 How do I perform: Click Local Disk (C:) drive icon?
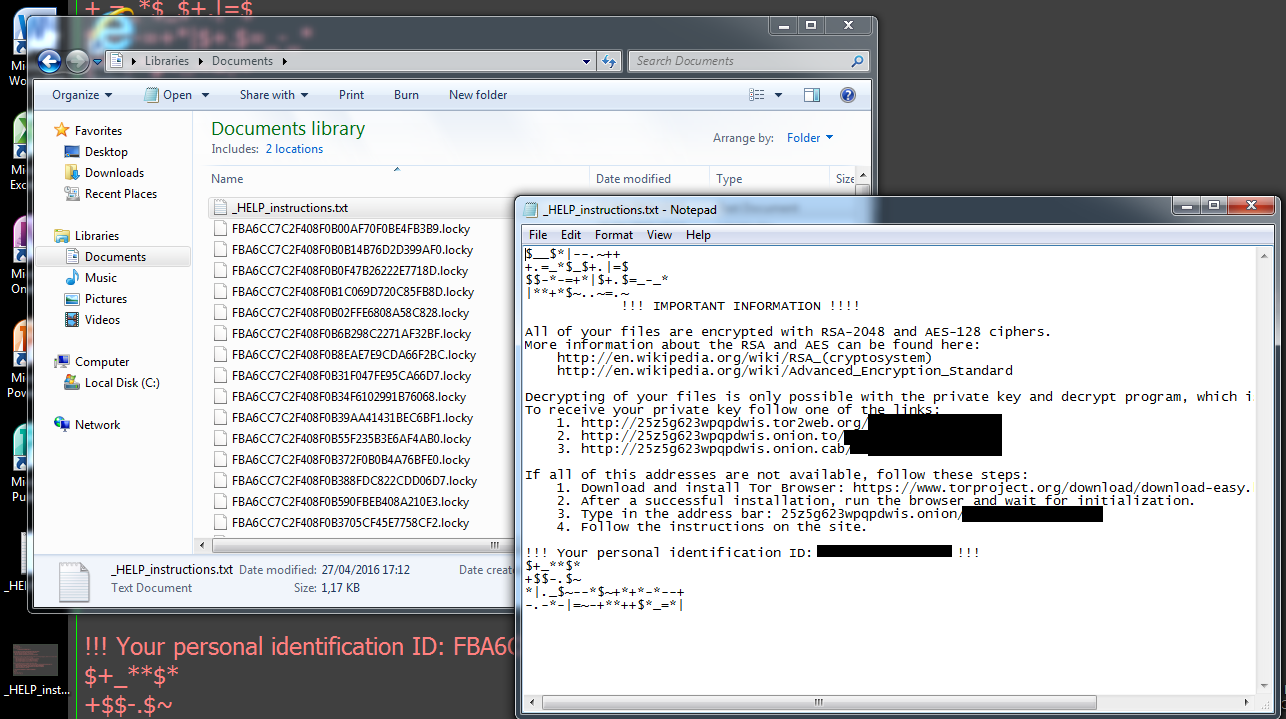click(x=72, y=383)
